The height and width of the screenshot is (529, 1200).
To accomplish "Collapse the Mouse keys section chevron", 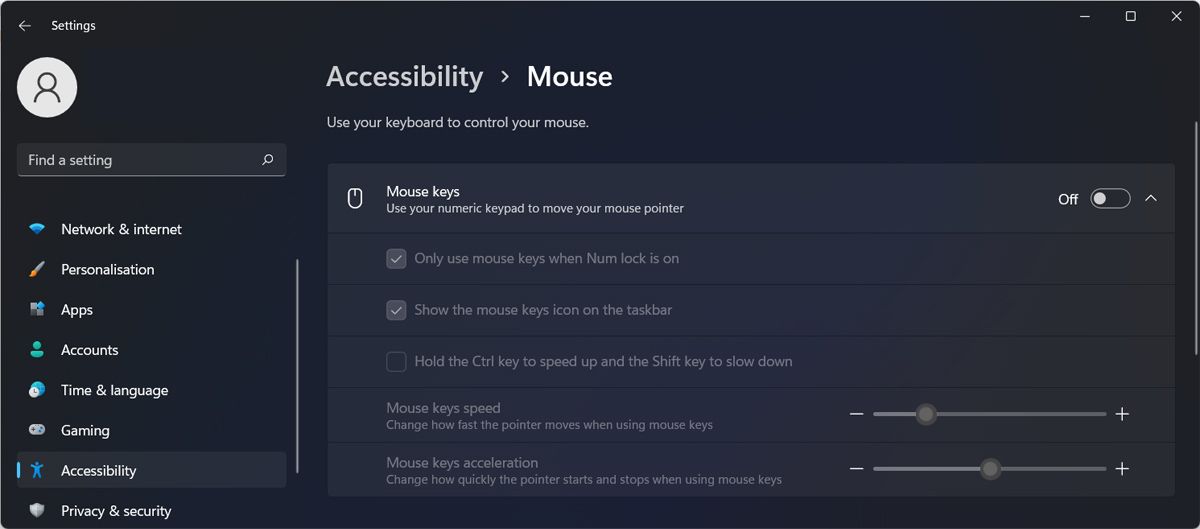I will coord(1151,199).
